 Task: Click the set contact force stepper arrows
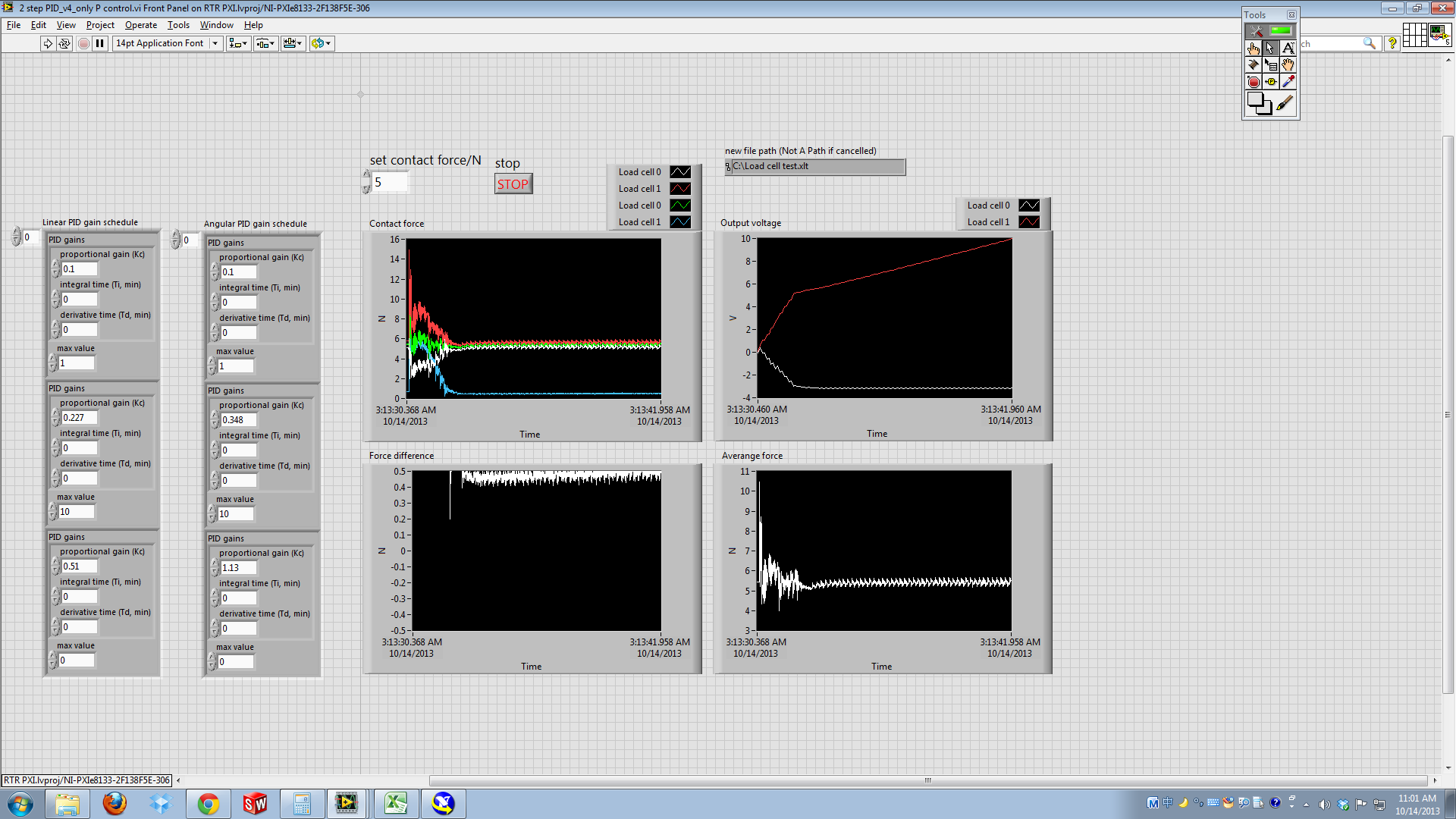[x=366, y=182]
